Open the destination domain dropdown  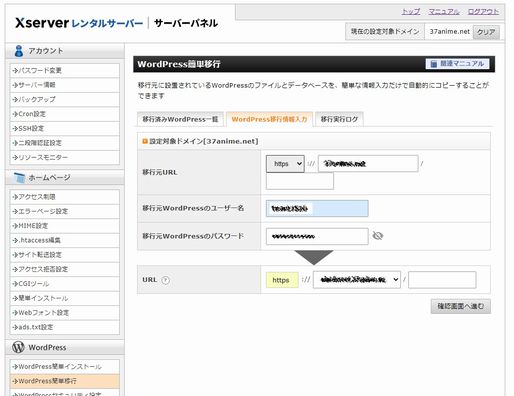pyautogui.click(x=357, y=280)
